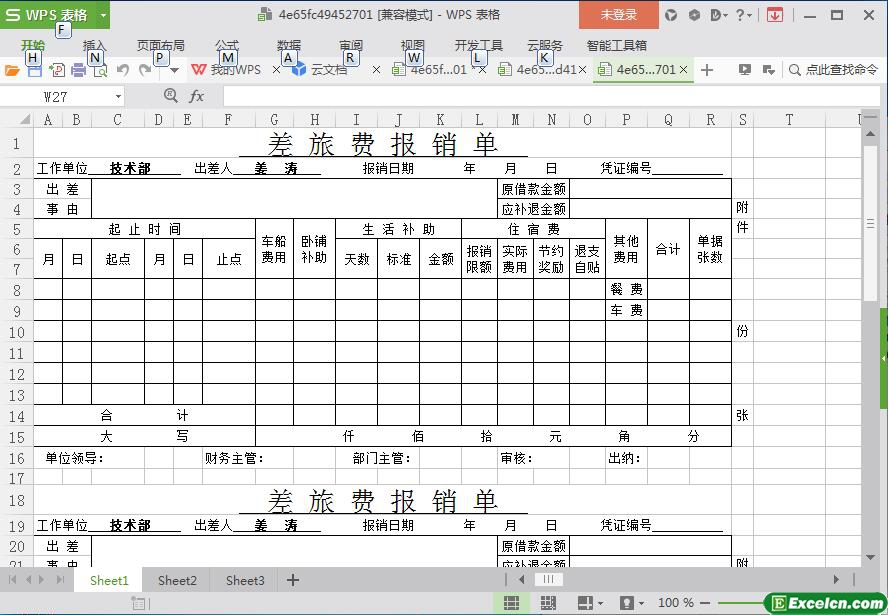Switch to page break preview view
Viewport: 888px width, 615px height.
tap(547, 603)
